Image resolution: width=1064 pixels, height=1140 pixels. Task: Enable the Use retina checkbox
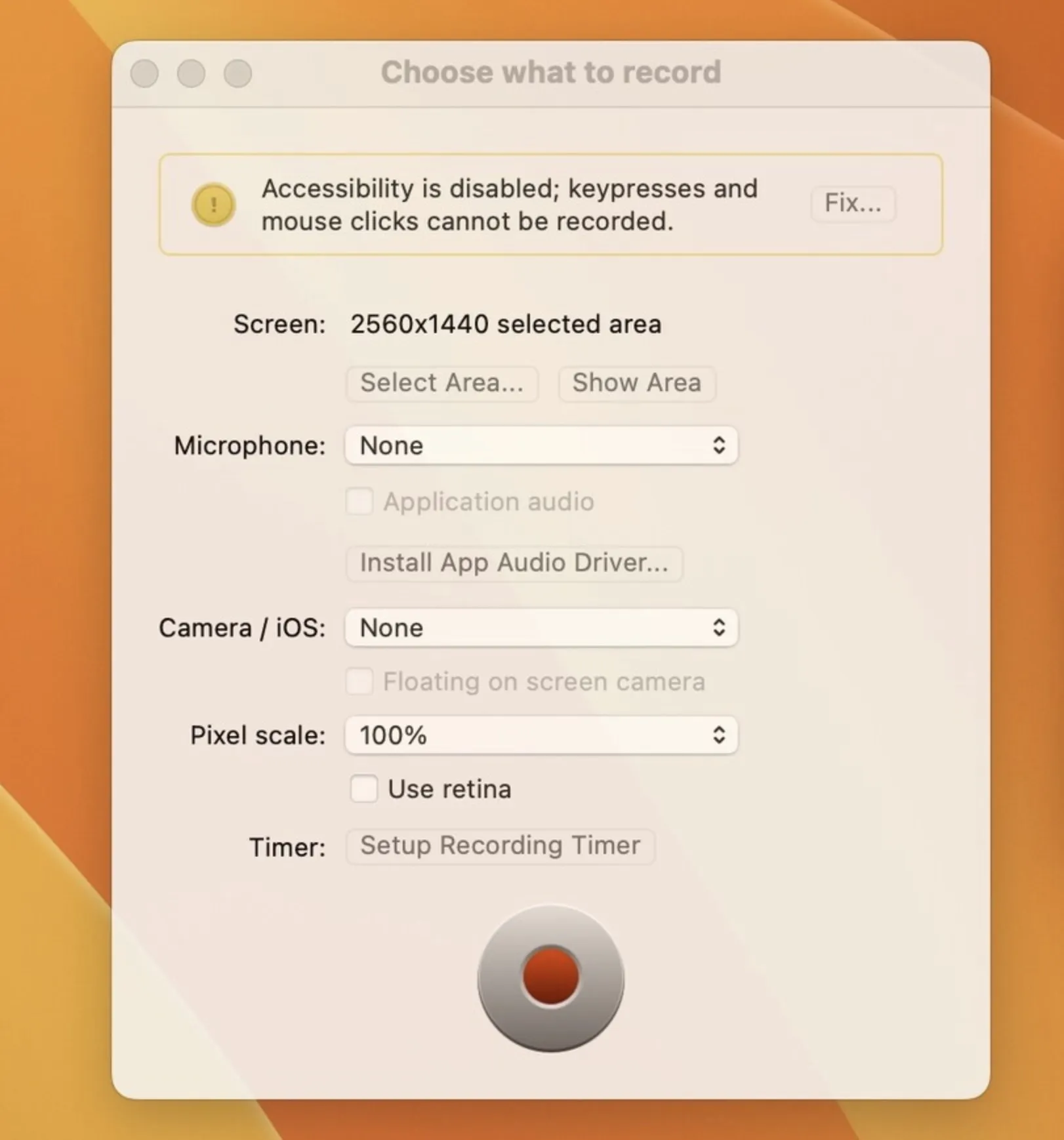click(x=363, y=788)
